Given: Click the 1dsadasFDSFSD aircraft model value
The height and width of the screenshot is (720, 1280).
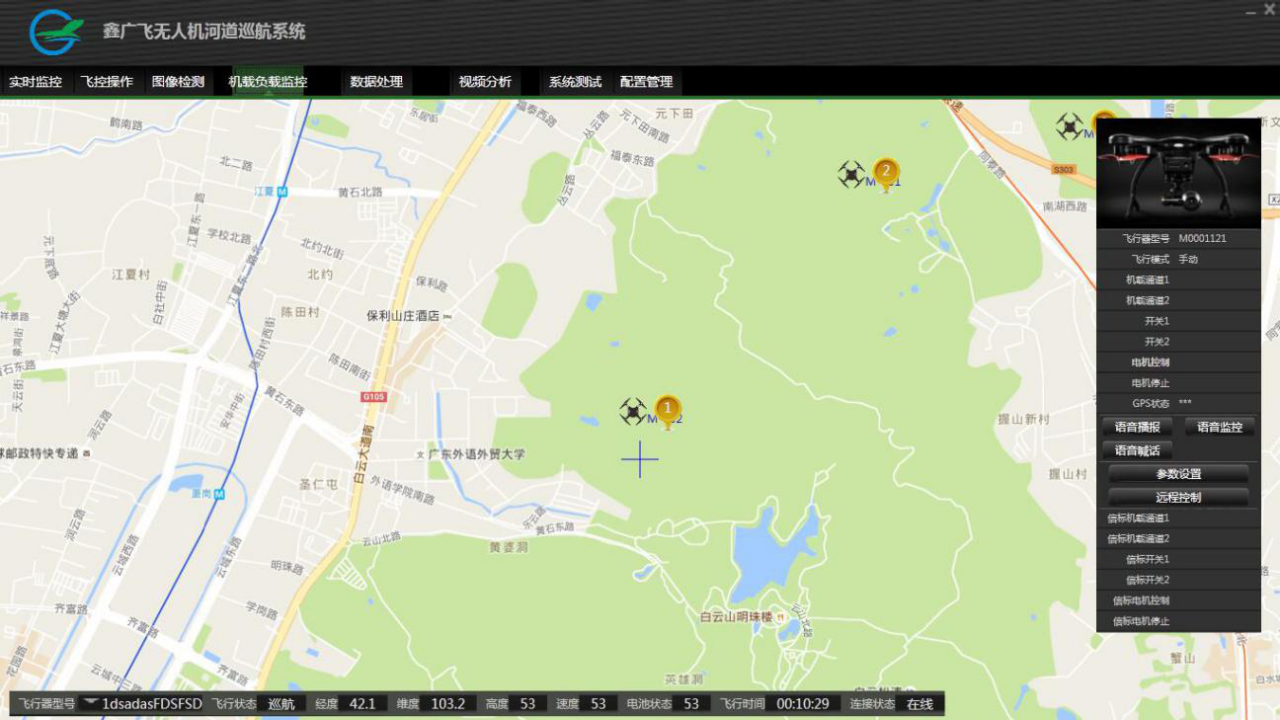Looking at the screenshot, I should [152, 704].
